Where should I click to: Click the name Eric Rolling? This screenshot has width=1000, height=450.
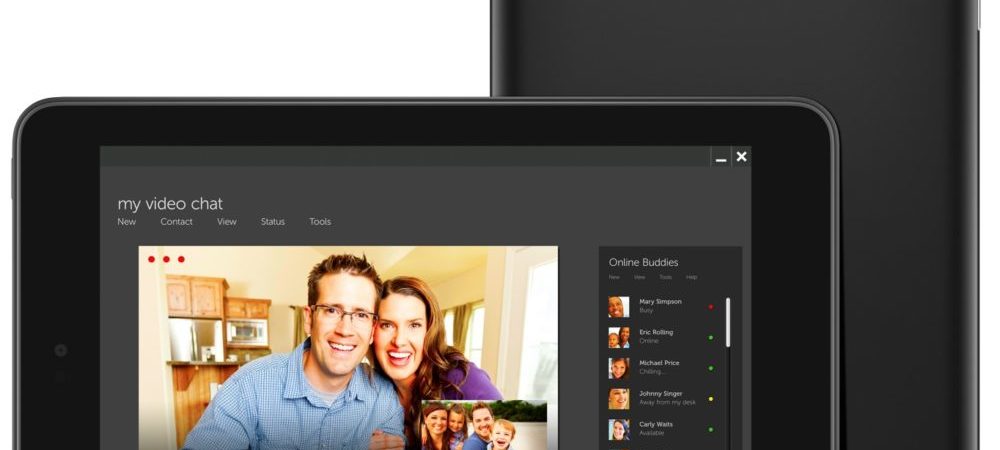point(656,332)
